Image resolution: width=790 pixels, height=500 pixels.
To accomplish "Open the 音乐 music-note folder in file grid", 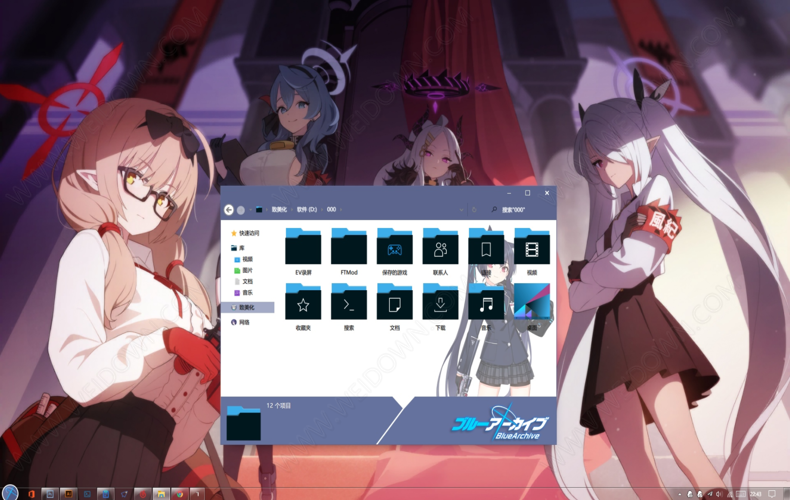I will 486,307.
